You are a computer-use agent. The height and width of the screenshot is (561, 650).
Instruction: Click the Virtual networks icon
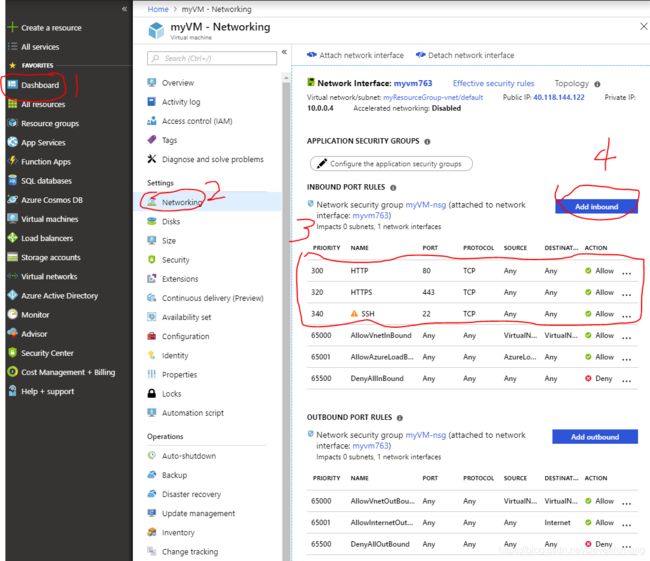pyautogui.click(x=12, y=276)
